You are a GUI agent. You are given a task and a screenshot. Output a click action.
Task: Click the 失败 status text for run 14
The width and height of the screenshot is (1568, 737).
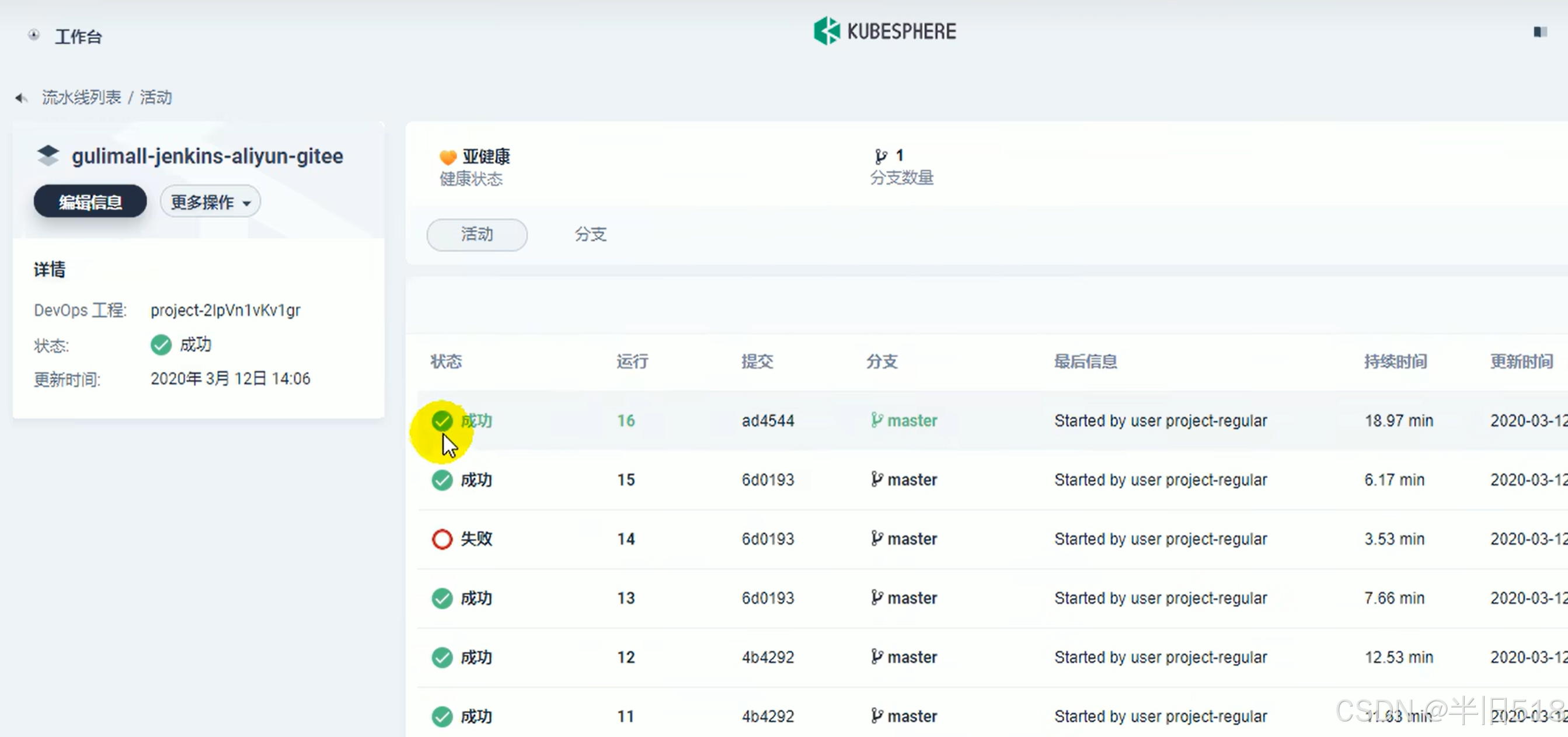click(476, 538)
